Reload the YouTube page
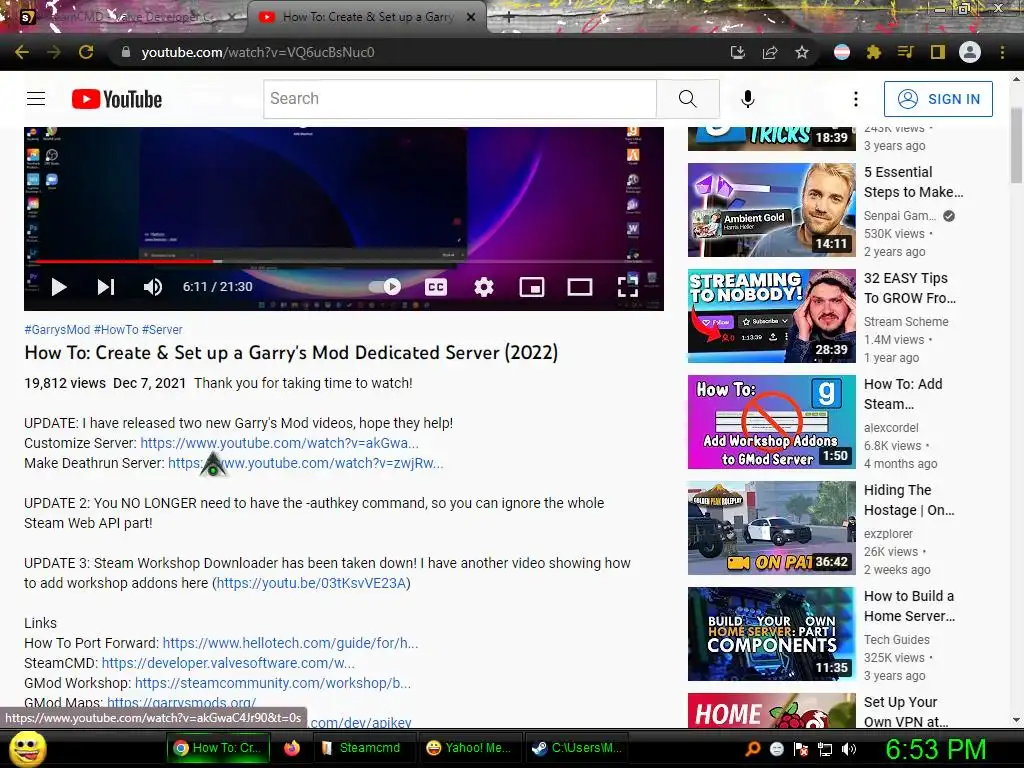Image resolution: width=1024 pixels, height=768 pixels. pos(86,52)
